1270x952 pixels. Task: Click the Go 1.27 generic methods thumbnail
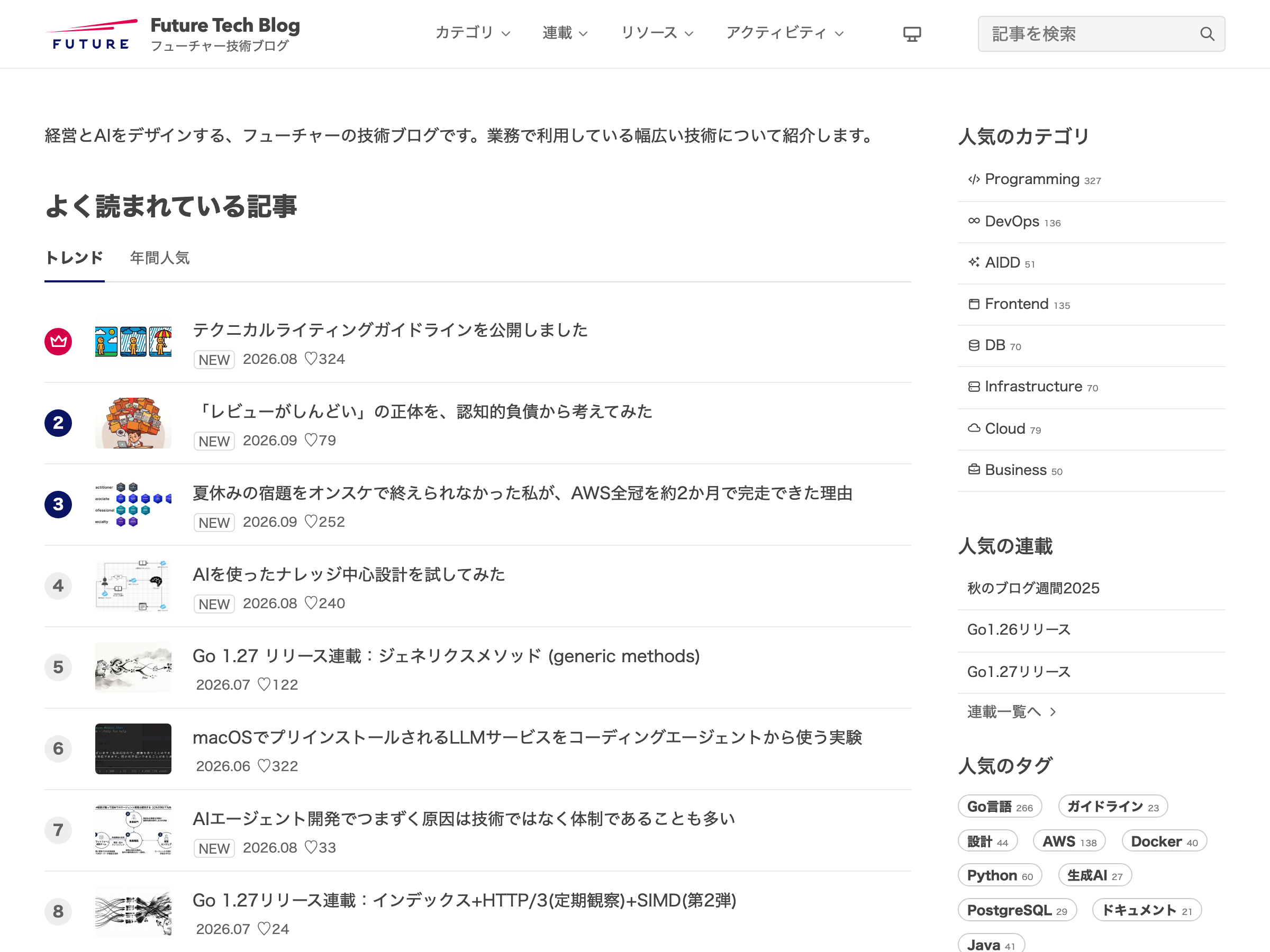coord(133,667)
